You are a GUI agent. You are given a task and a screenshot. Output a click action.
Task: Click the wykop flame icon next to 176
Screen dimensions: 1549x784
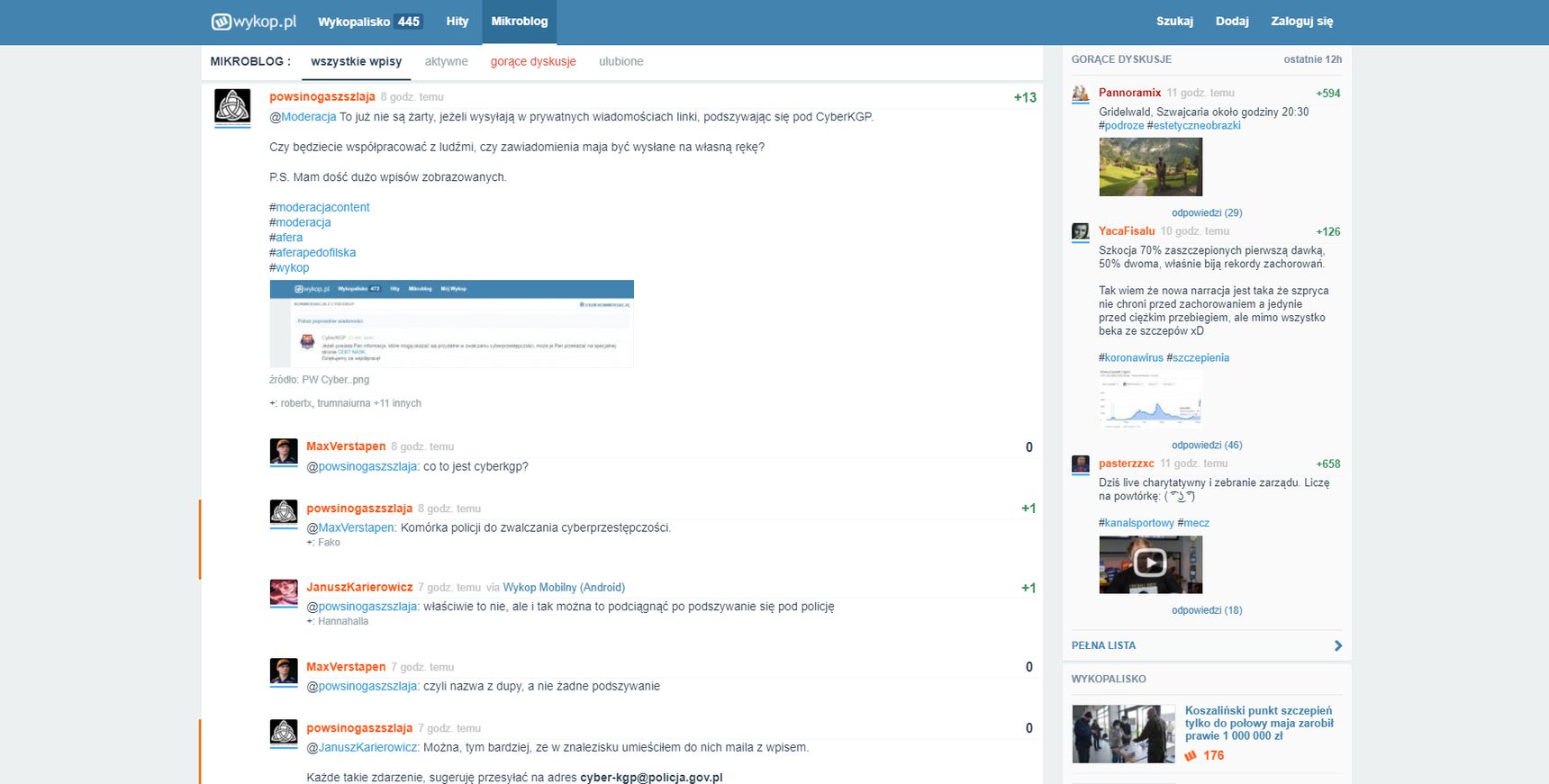point(1191,755)
